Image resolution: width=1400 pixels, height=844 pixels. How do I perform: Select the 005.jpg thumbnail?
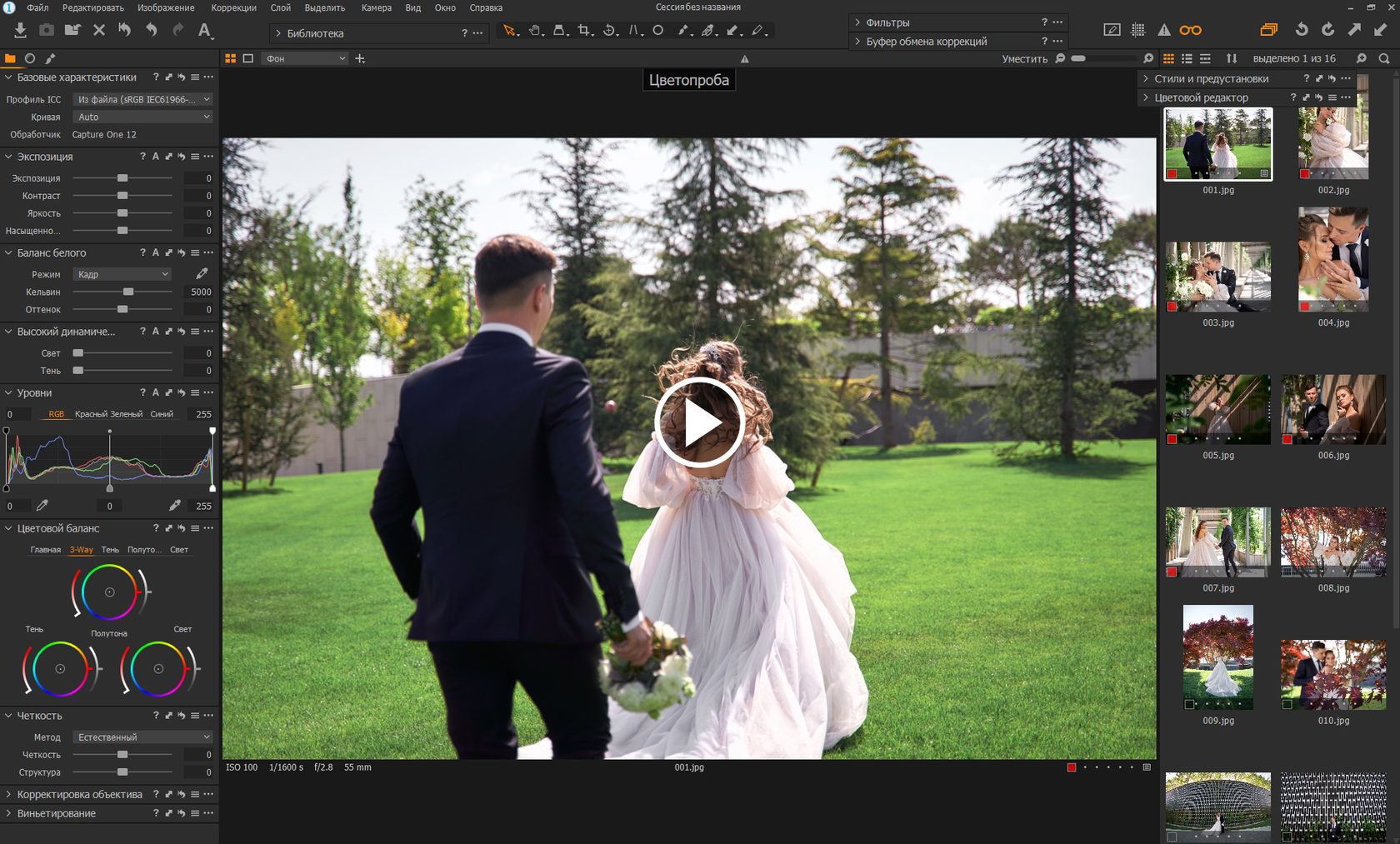coord(1217,409)
